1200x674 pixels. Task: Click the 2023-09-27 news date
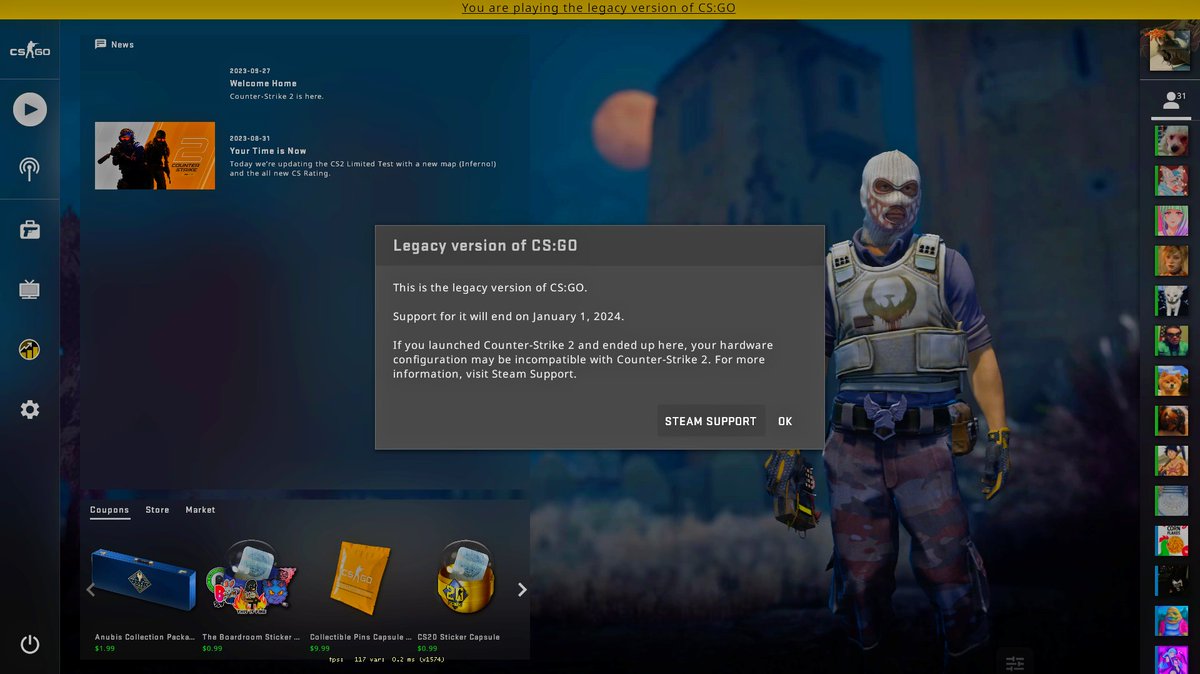[250, 71]
